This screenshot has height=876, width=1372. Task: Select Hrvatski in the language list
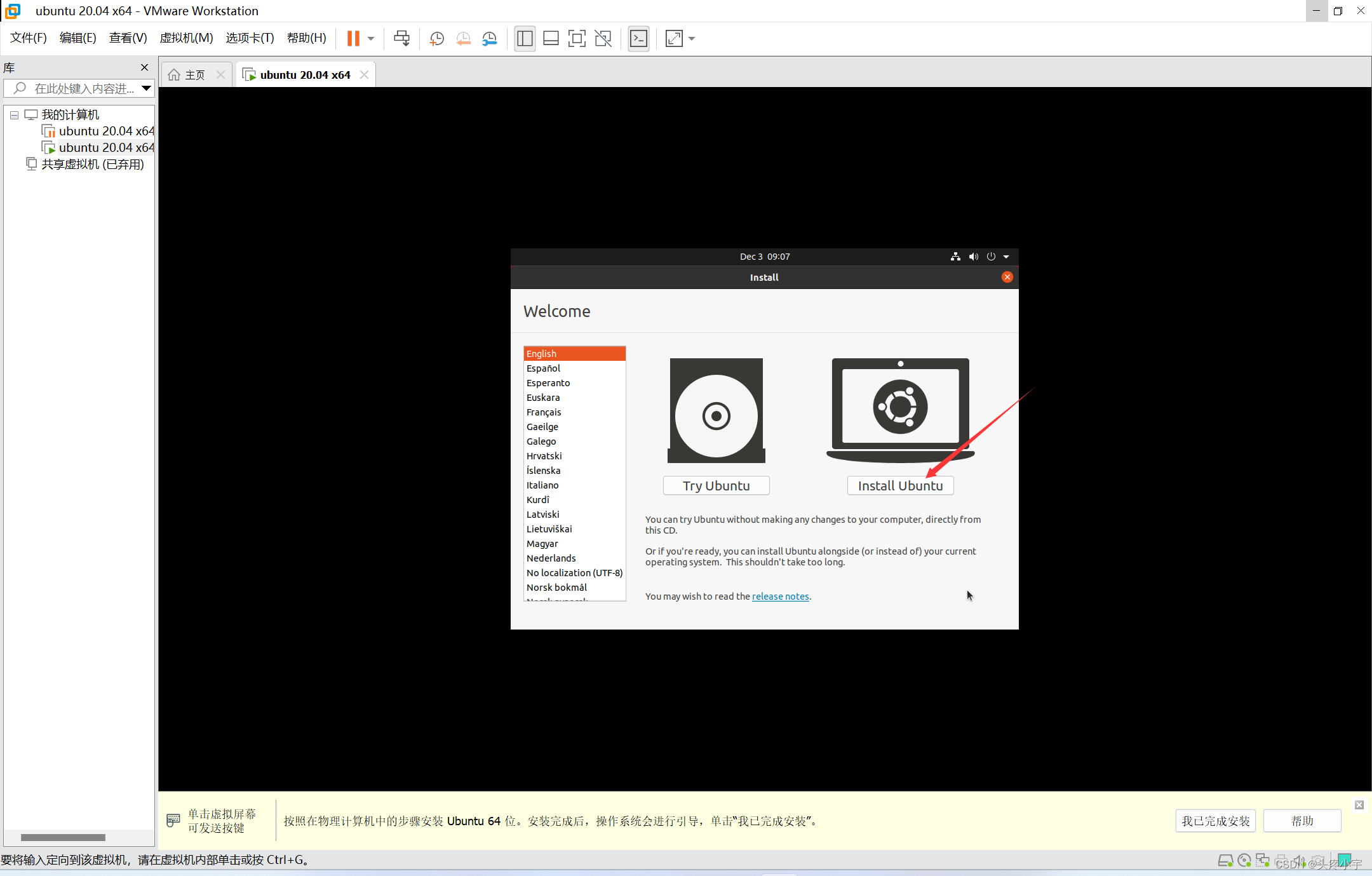pos(575,456)
